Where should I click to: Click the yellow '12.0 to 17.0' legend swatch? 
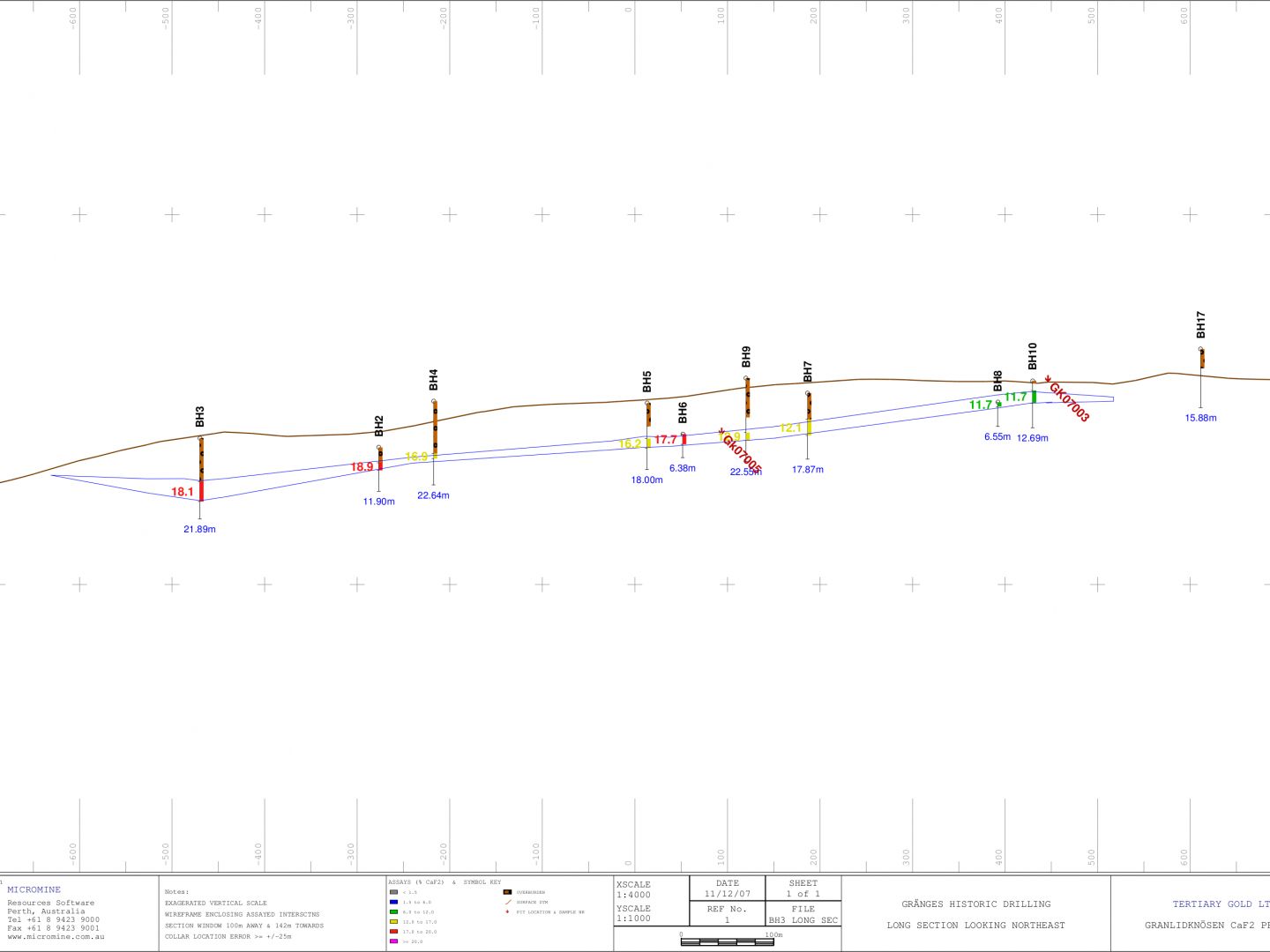tap(393, 922)
